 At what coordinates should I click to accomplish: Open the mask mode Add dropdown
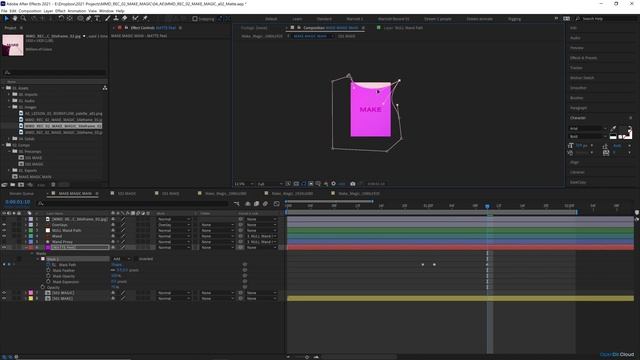click(x=122, y=259)
